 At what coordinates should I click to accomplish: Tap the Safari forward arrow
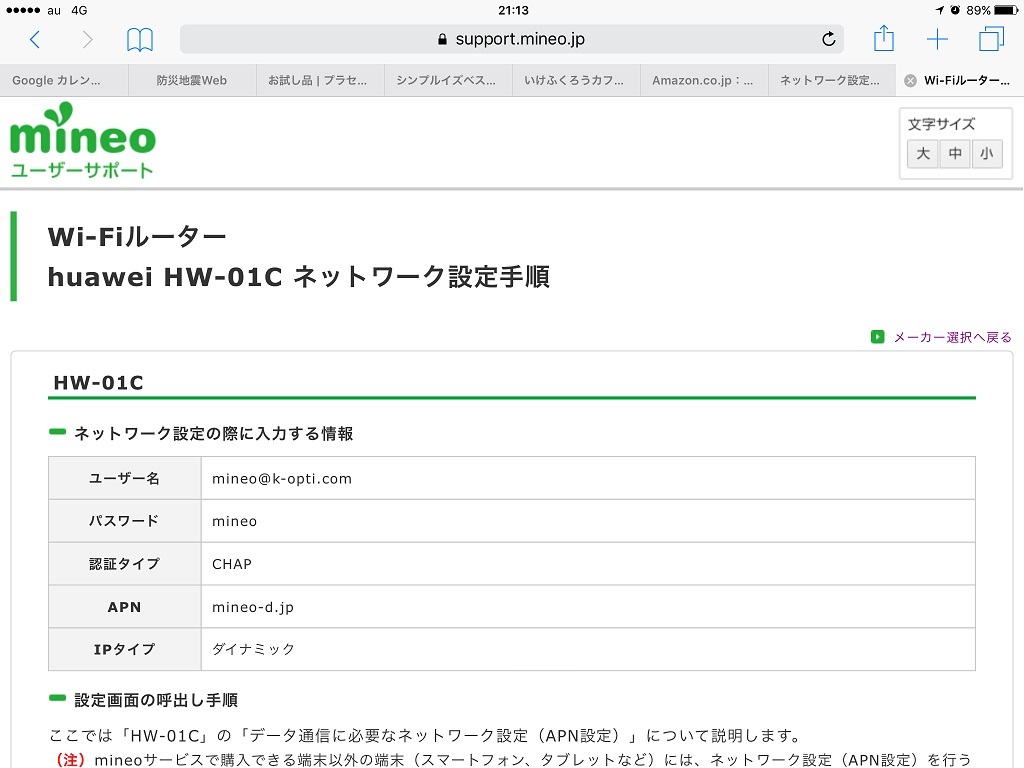coord(87,40)
